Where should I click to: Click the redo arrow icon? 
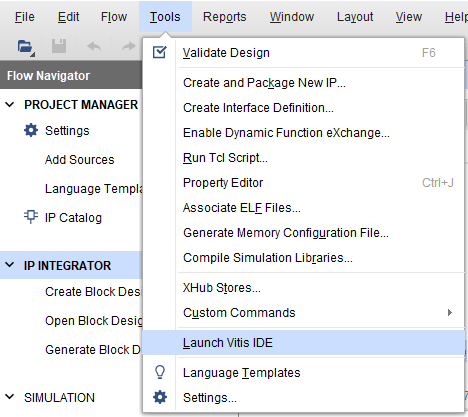[129, 46]
